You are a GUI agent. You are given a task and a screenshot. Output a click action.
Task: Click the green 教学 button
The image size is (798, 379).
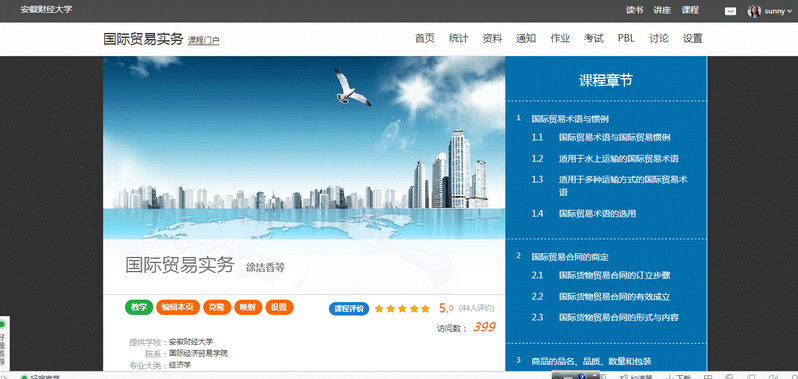[x=139, y=307]
